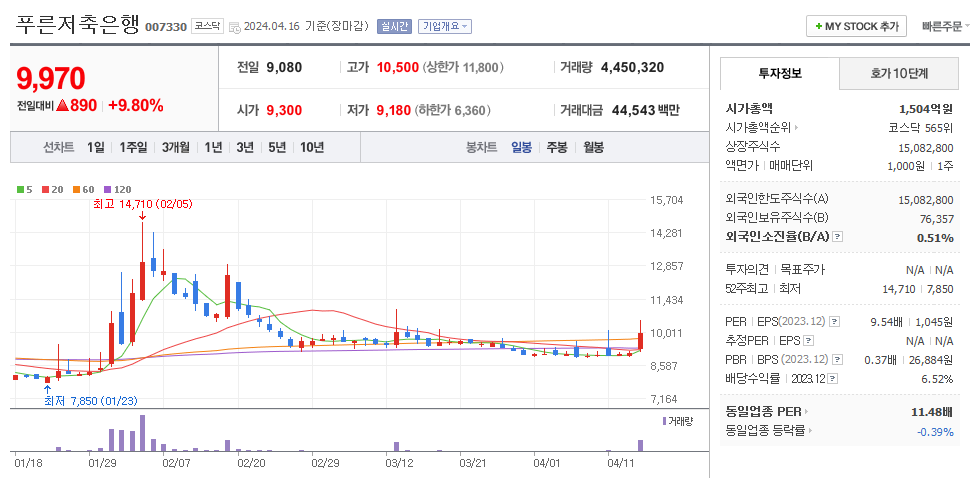
Task: Click the calendar icon beside 2024.04.16
Action: coord(235,27)
